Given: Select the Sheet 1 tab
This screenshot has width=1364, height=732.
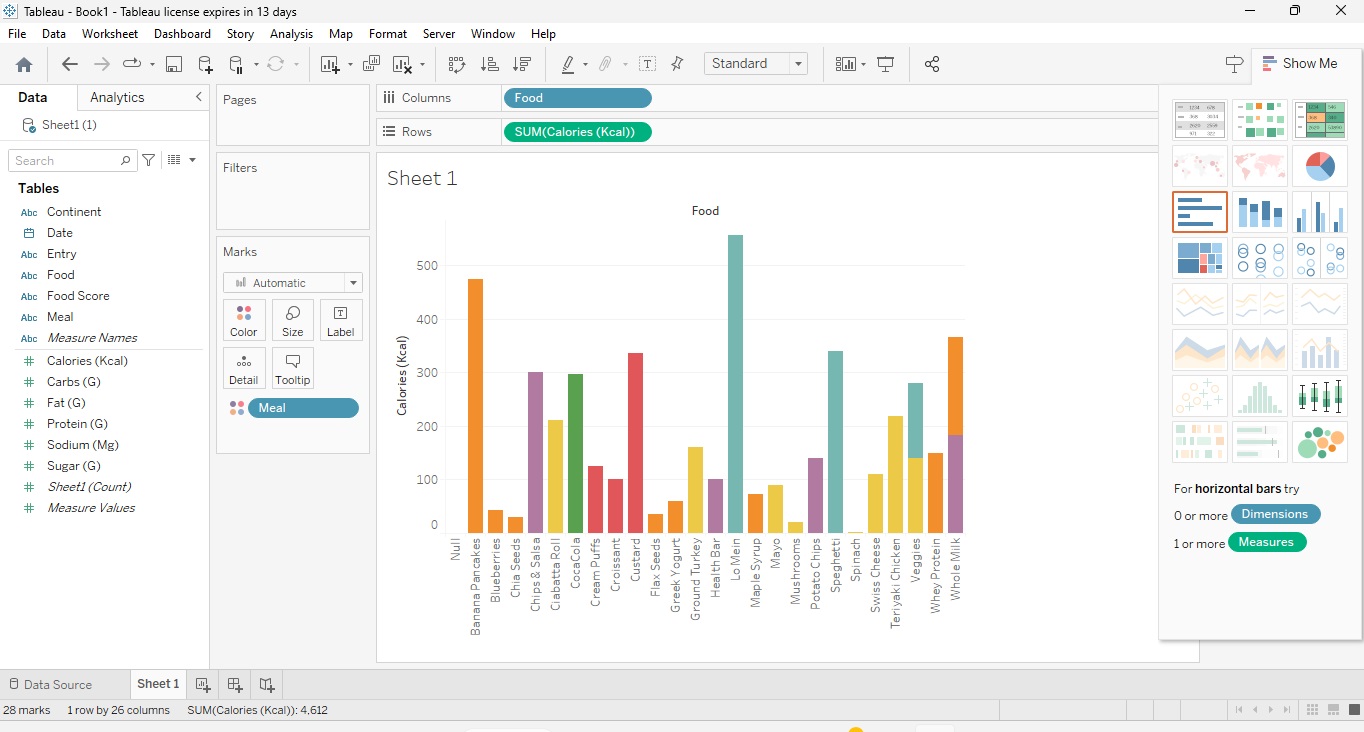Looking at the screenshot, I should (158, 684).
